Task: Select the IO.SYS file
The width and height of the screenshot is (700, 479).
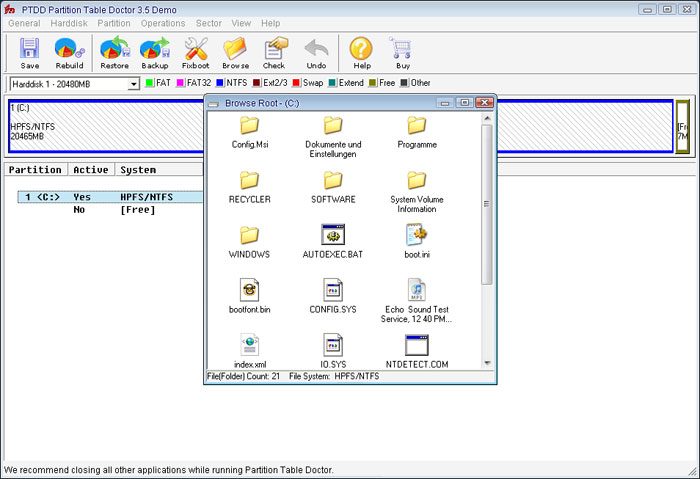Action: click(333, 351)
